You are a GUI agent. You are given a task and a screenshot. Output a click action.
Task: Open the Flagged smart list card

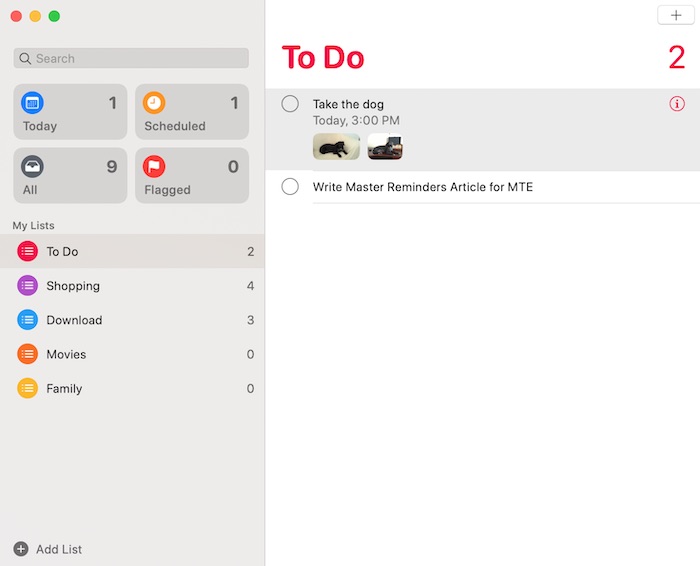coord(192,175)
